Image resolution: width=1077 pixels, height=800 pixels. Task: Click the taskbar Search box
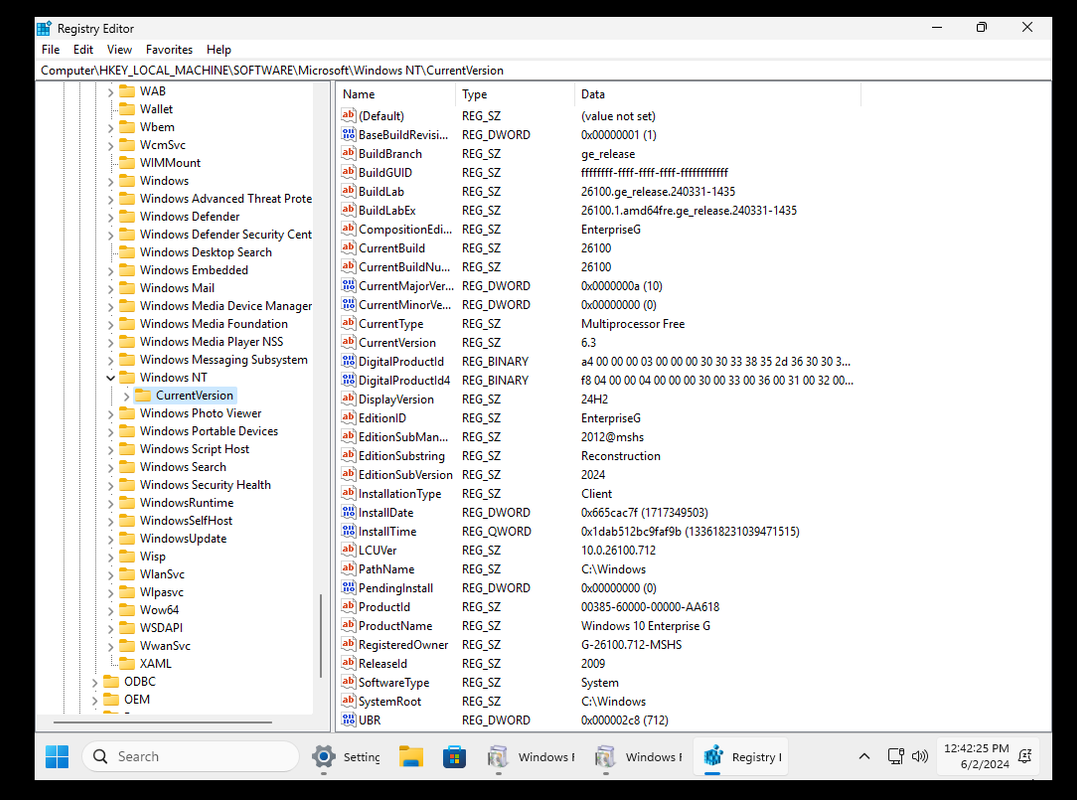click(190, 756)
